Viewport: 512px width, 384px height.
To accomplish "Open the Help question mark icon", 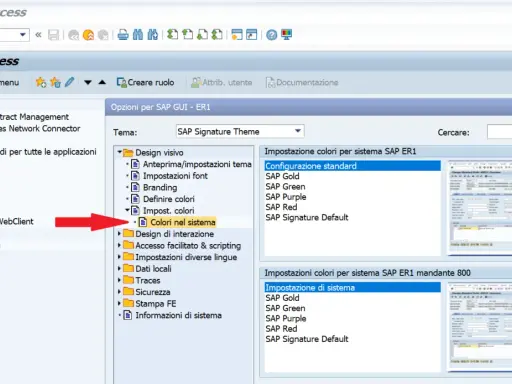I will click(272, 35).
